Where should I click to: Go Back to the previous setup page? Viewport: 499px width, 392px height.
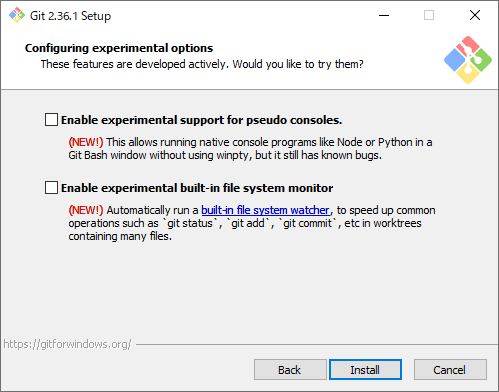[x=290, y=370]
